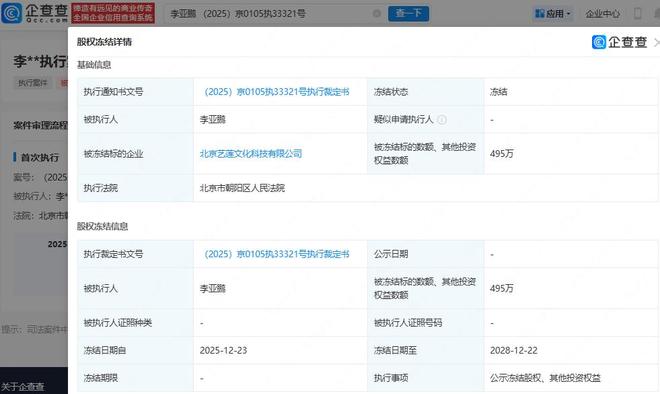Open the ruling link under 股权冻结信息
The height and width of the screenshot is (394, 660).
pyautogui.click(x=277, y=254)
